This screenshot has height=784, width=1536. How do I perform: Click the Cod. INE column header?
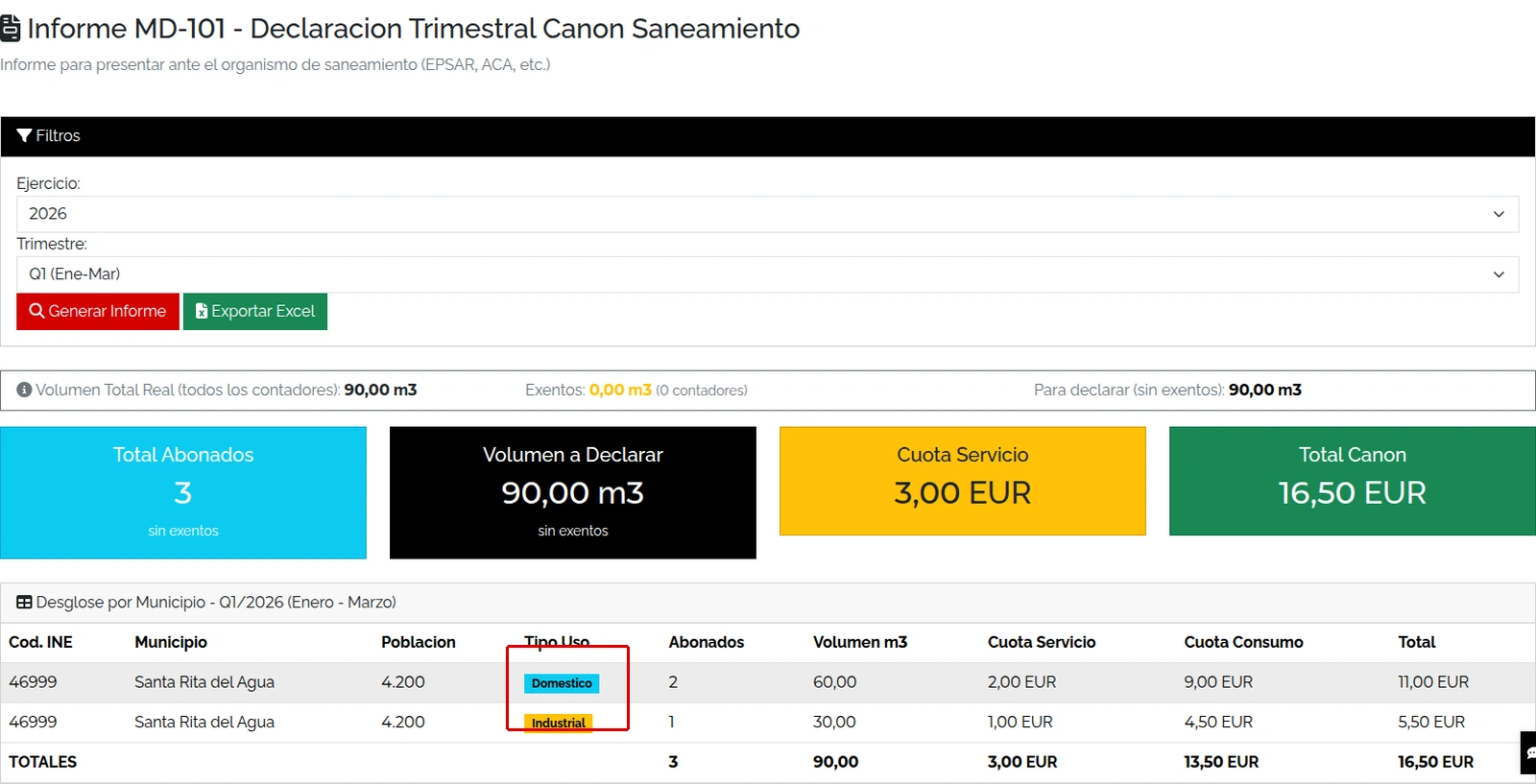[40, 642]
